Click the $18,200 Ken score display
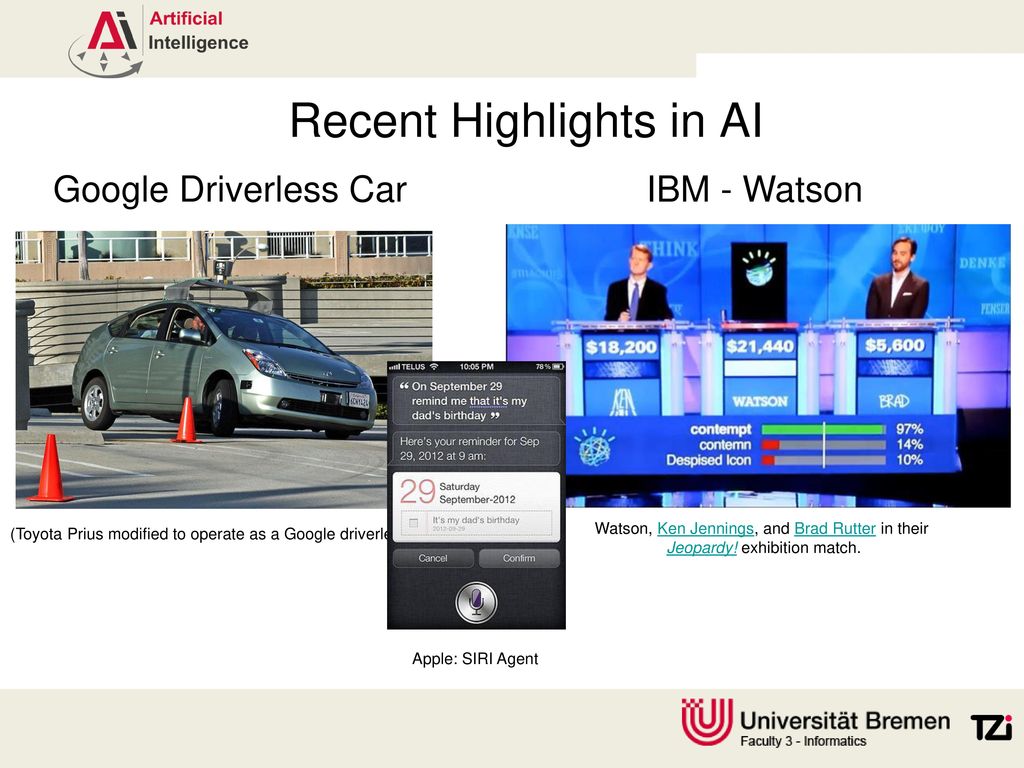This screenshot has height=768, width=1024. pyautogui.click(x=621, y=347)
